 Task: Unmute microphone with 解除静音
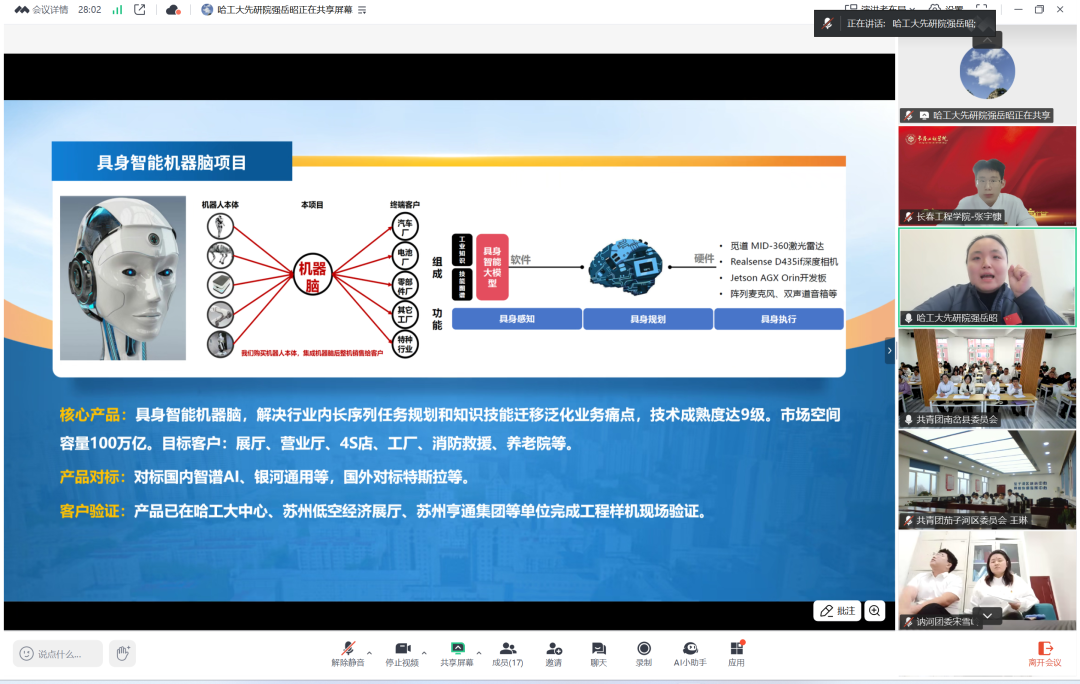click(x=348, y=647)
